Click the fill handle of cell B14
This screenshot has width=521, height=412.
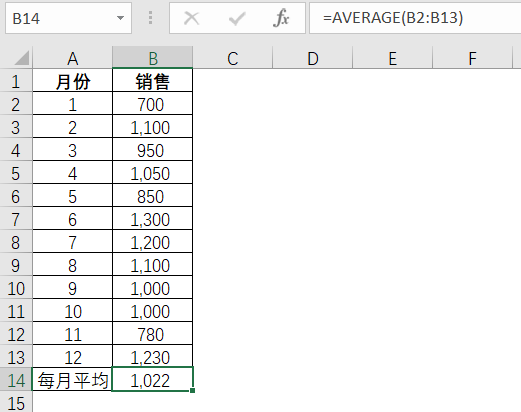click(193, 390)
